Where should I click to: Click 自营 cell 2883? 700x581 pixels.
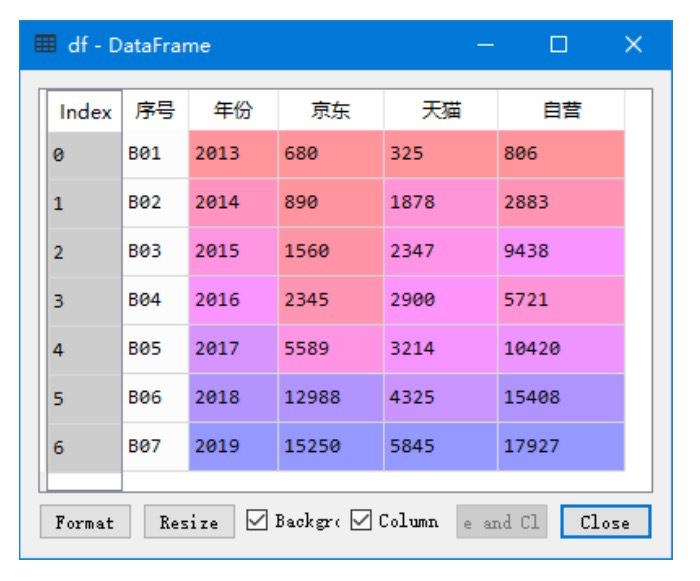(x=561, y=202)
